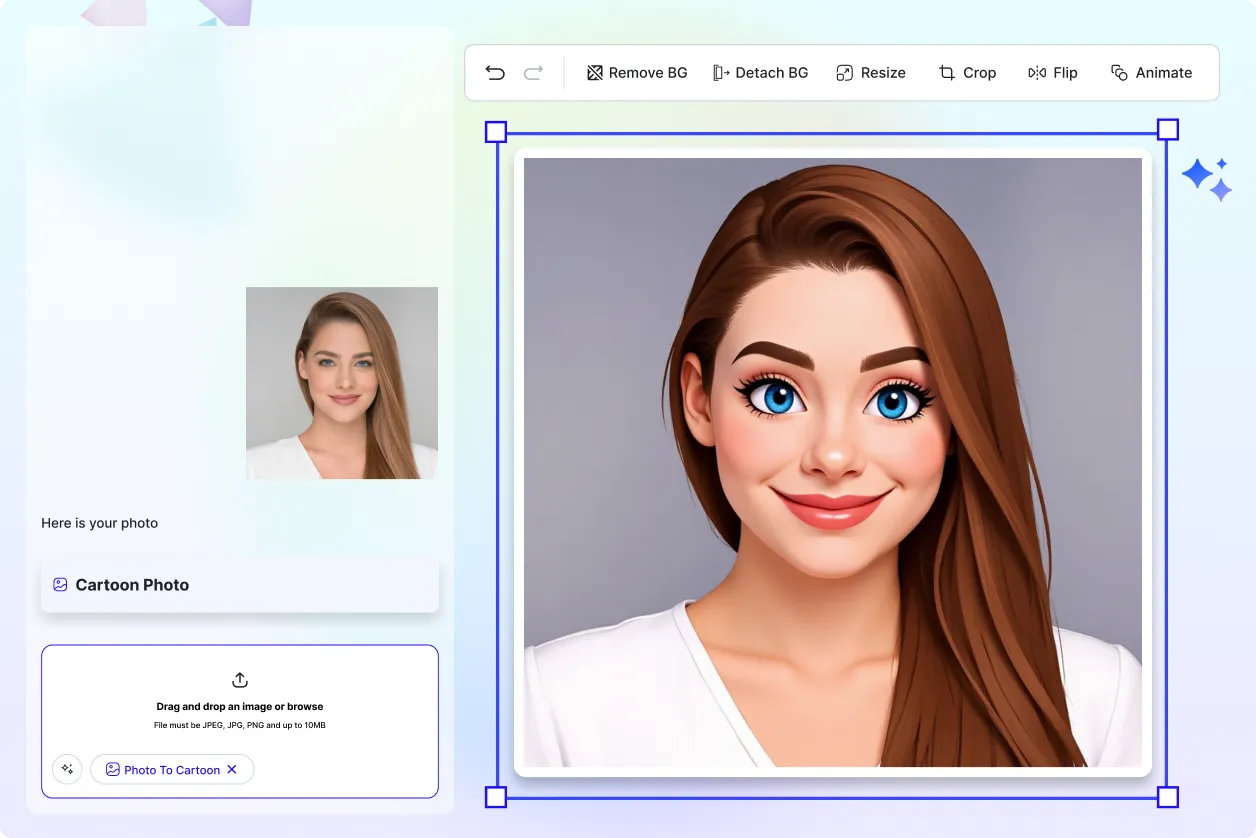Select the Detach BG tool
This screenshot has width=1256, height=838.
coord(761,72)
